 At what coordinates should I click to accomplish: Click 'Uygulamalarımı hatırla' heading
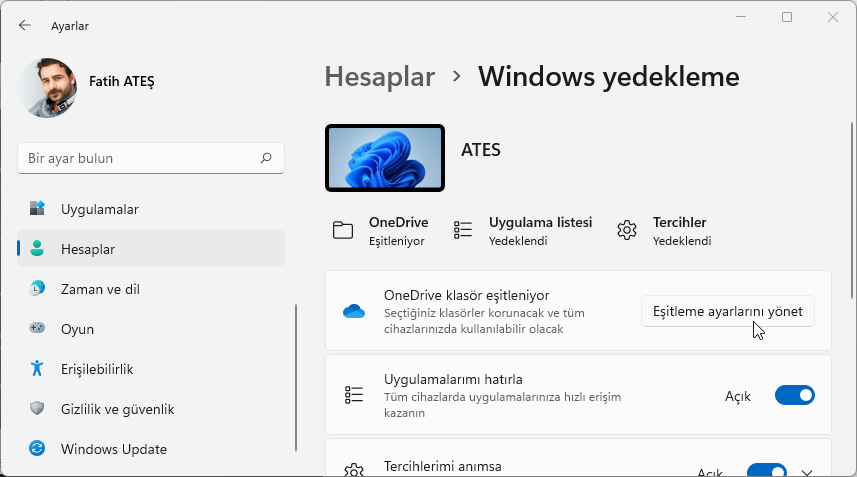tap(453, 379)
